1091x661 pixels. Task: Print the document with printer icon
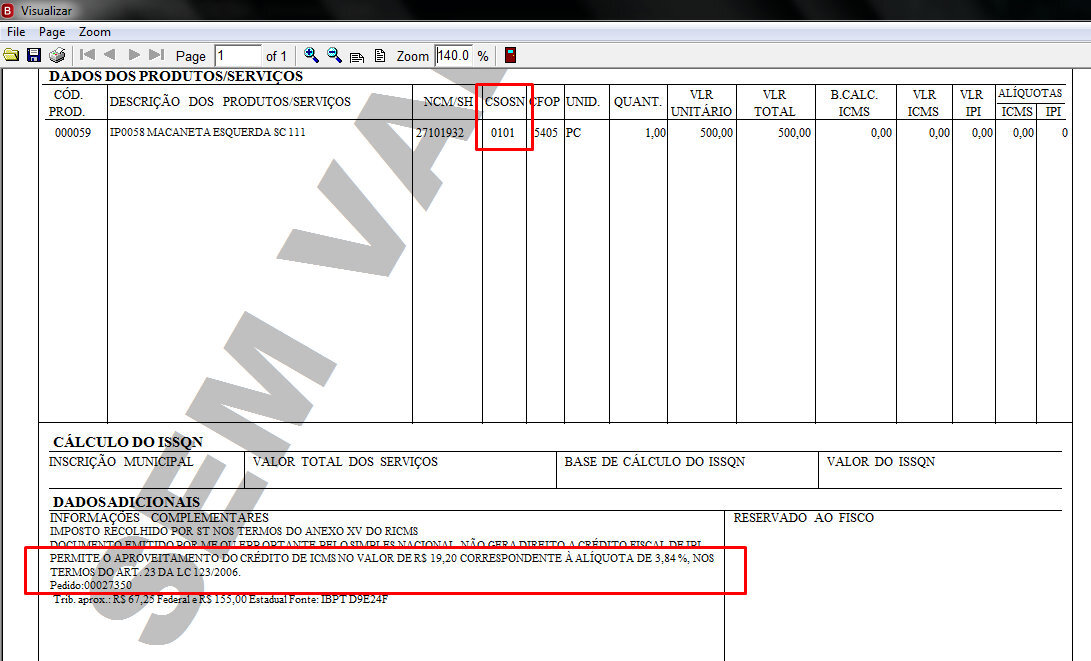click(57, 55)
